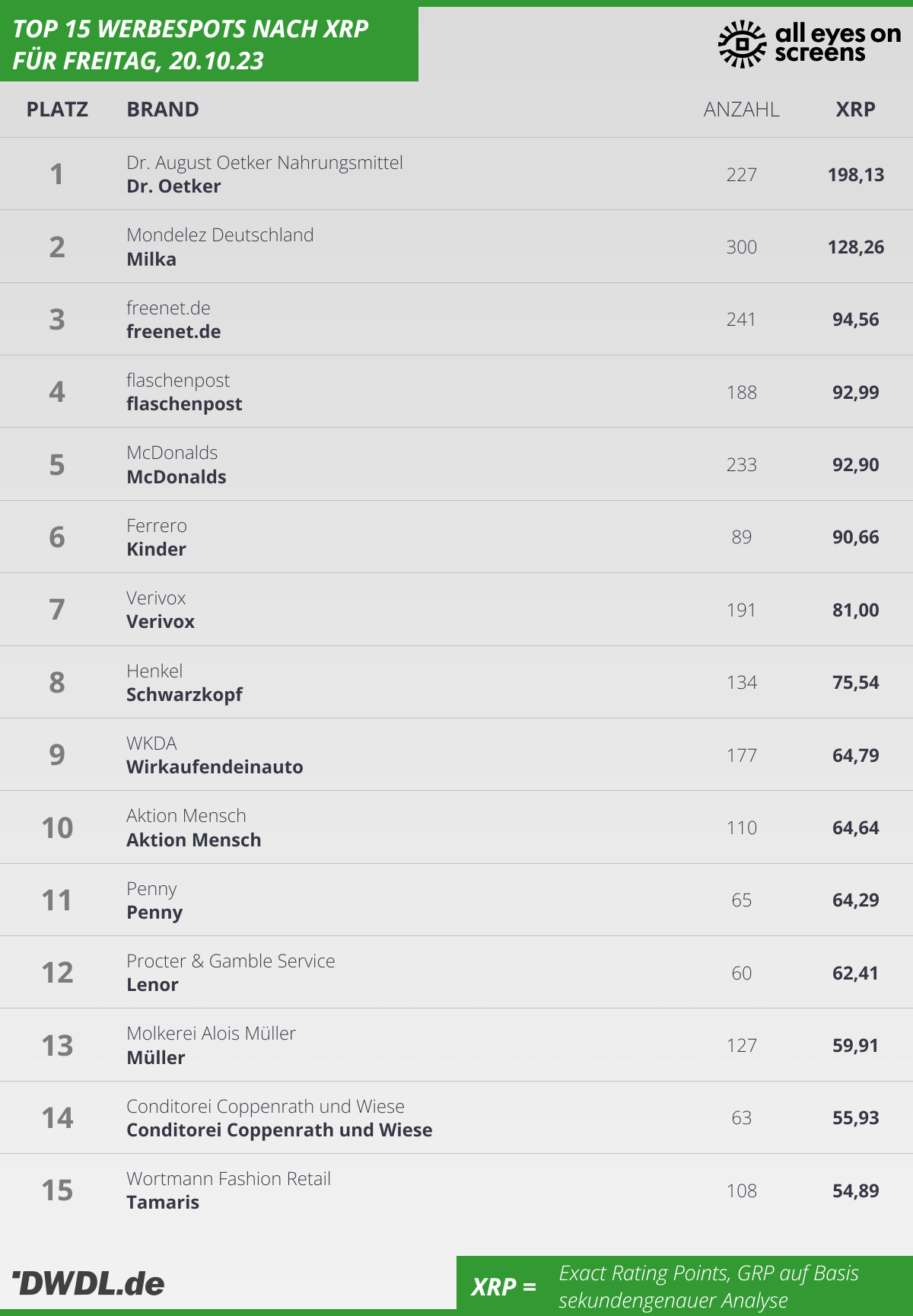
Task: Click the ANZAHL column header
Action: point(741,110)
